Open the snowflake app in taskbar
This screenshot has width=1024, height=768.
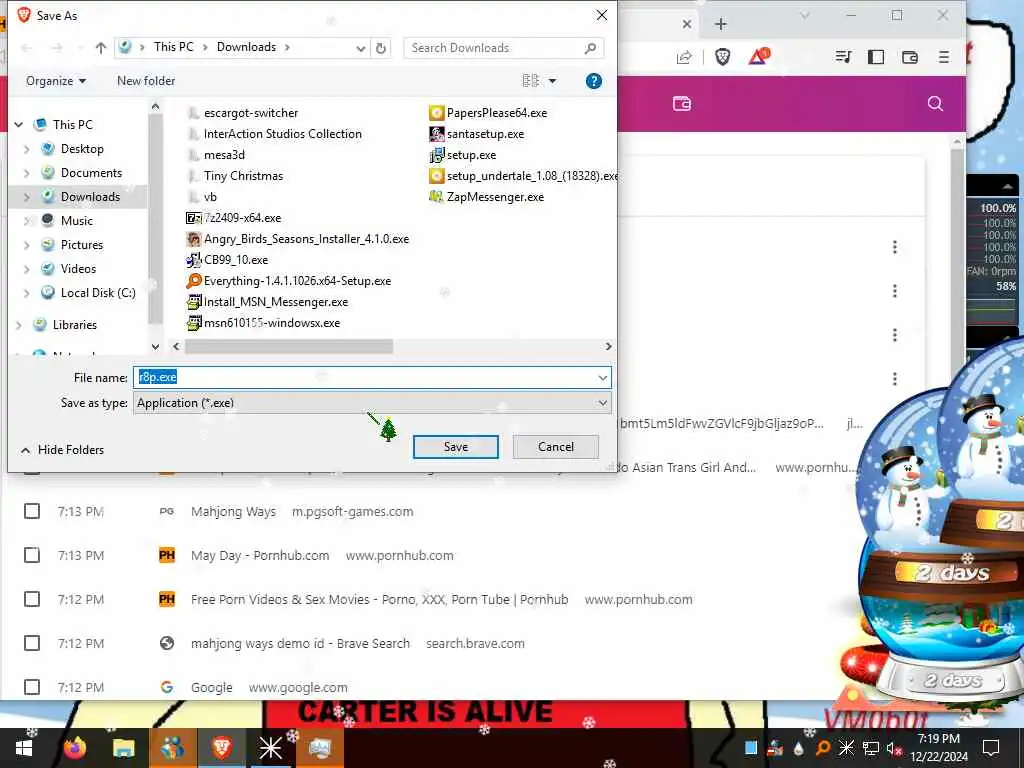coord(270,748)
